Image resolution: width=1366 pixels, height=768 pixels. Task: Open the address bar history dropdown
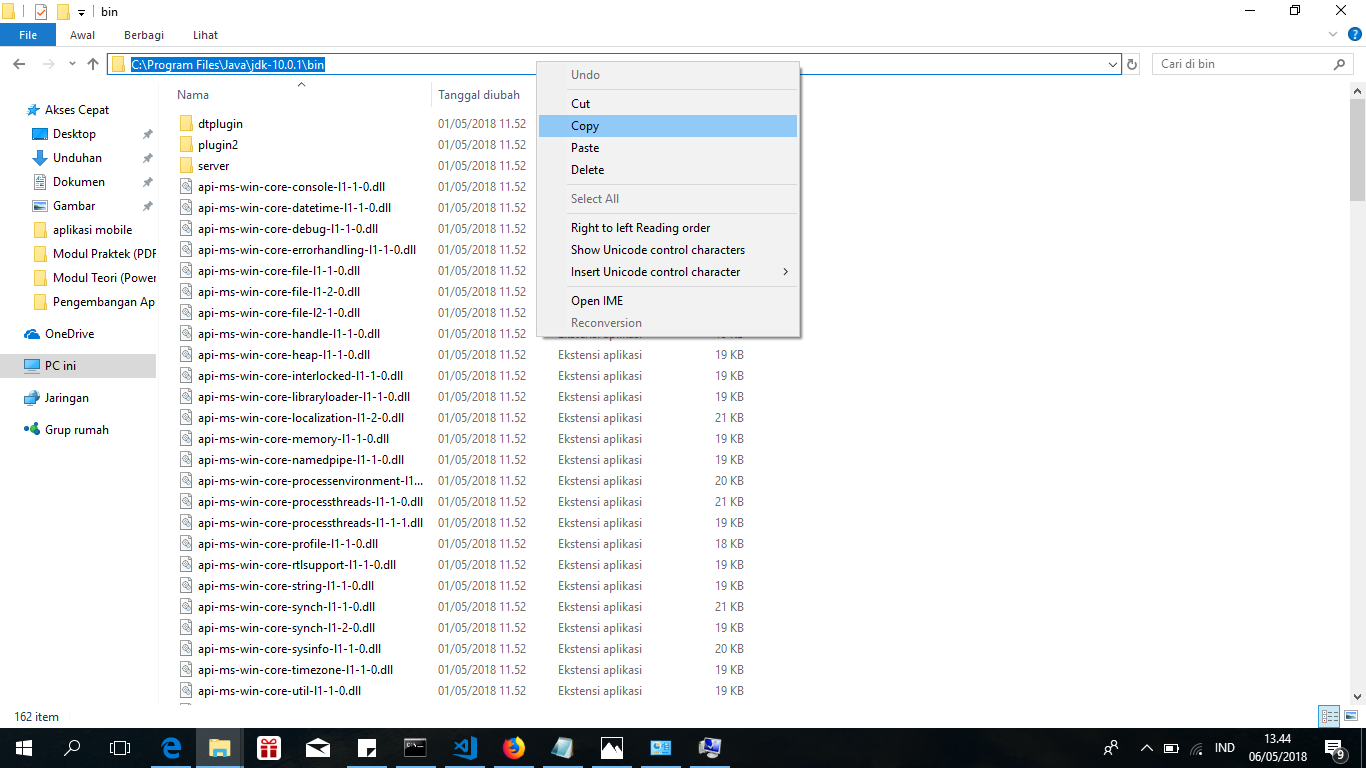tap(1113, 63)
